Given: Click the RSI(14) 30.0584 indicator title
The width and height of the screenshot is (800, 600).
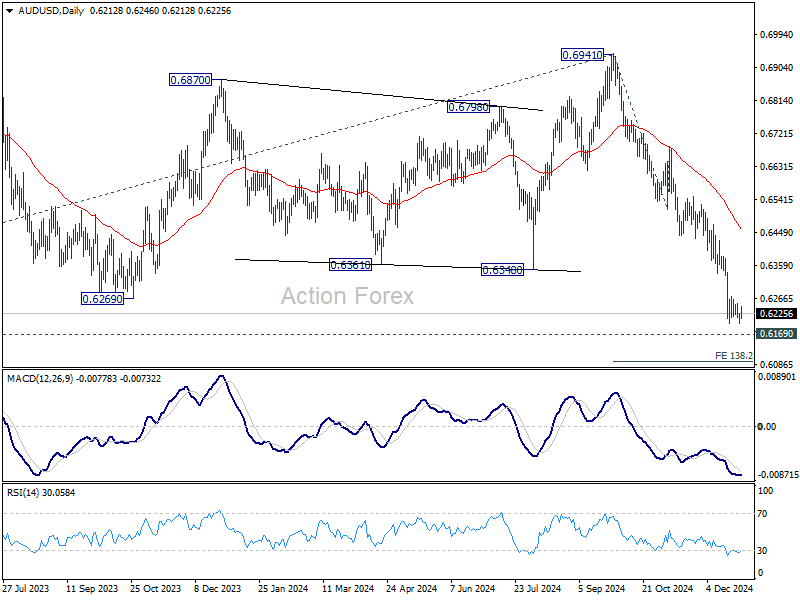Looking at the screenshot, I should click(x=41, y=492).
